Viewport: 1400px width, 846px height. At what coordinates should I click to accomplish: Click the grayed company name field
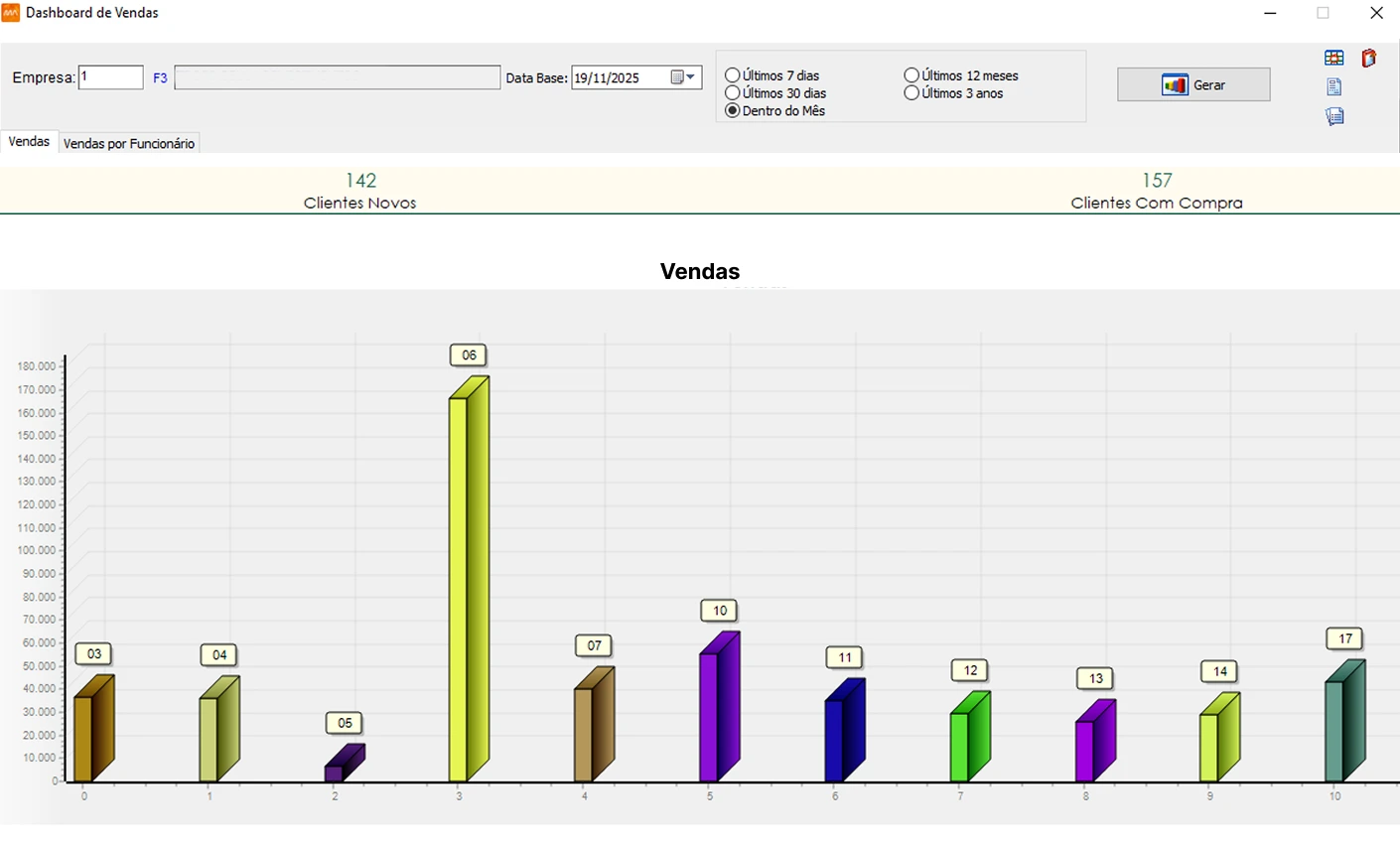337,77
